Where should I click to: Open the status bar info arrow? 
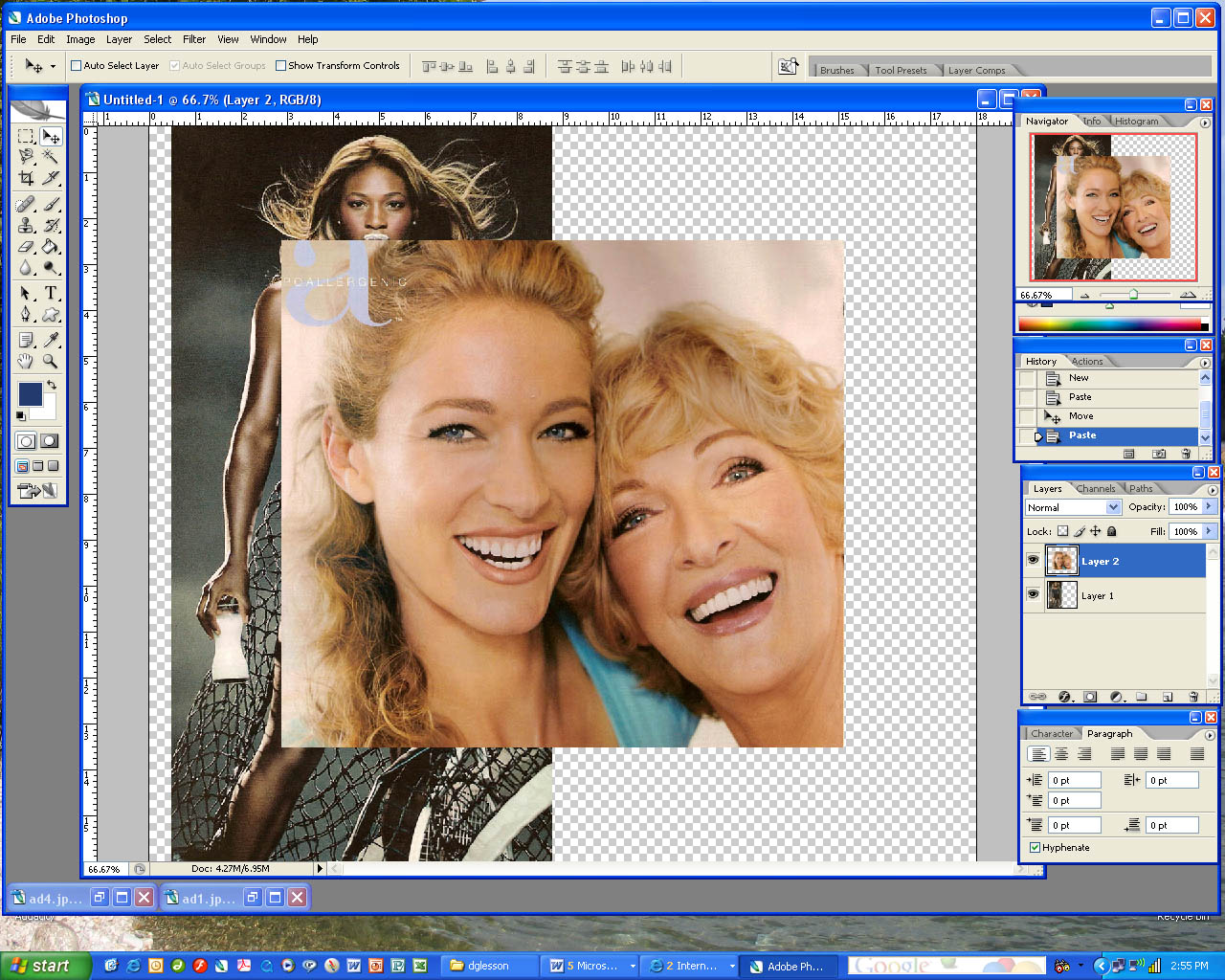[321, 869]
